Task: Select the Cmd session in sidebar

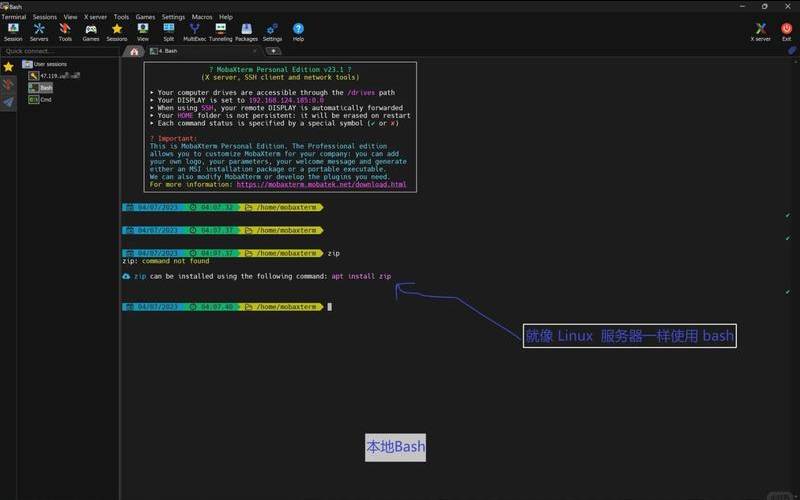Action: coord(40,99)
